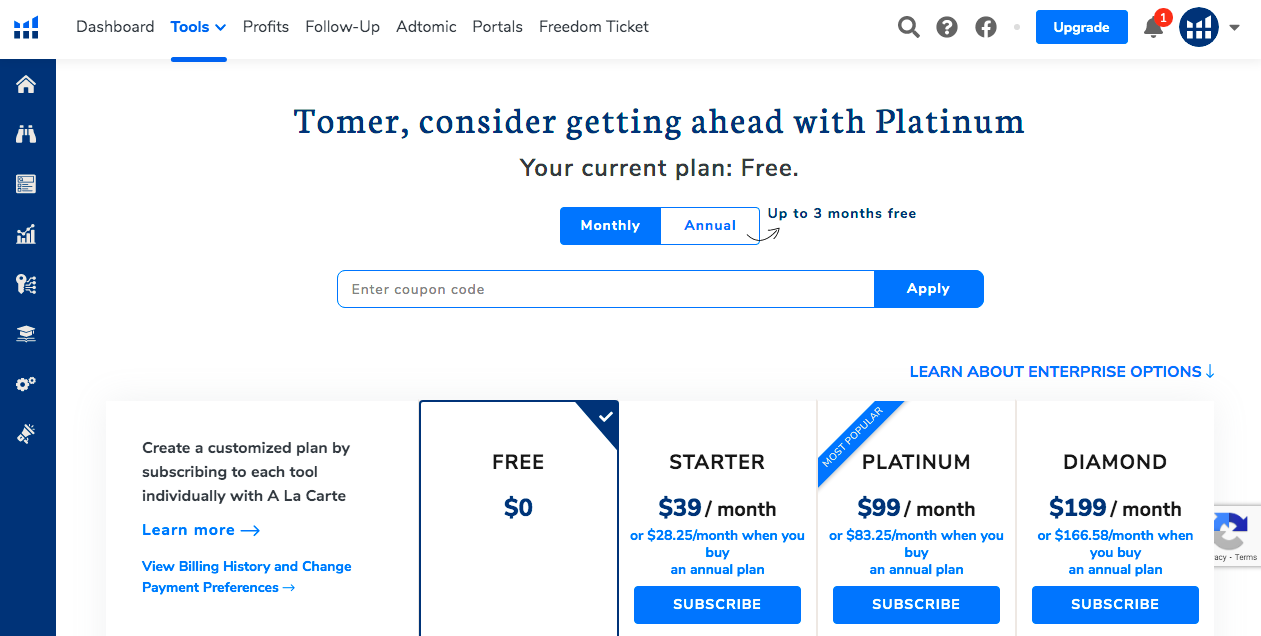Open Freedom Ticket in navigation
The width and height of the screenshot is (1261, 636).
click(x=594, y=27)
